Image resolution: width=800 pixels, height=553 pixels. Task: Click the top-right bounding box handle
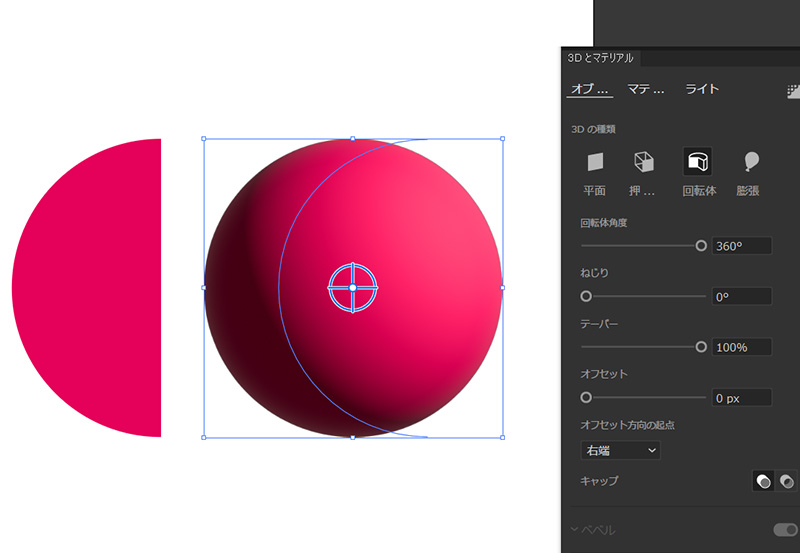pyautogui.click(x=503, y=139)
